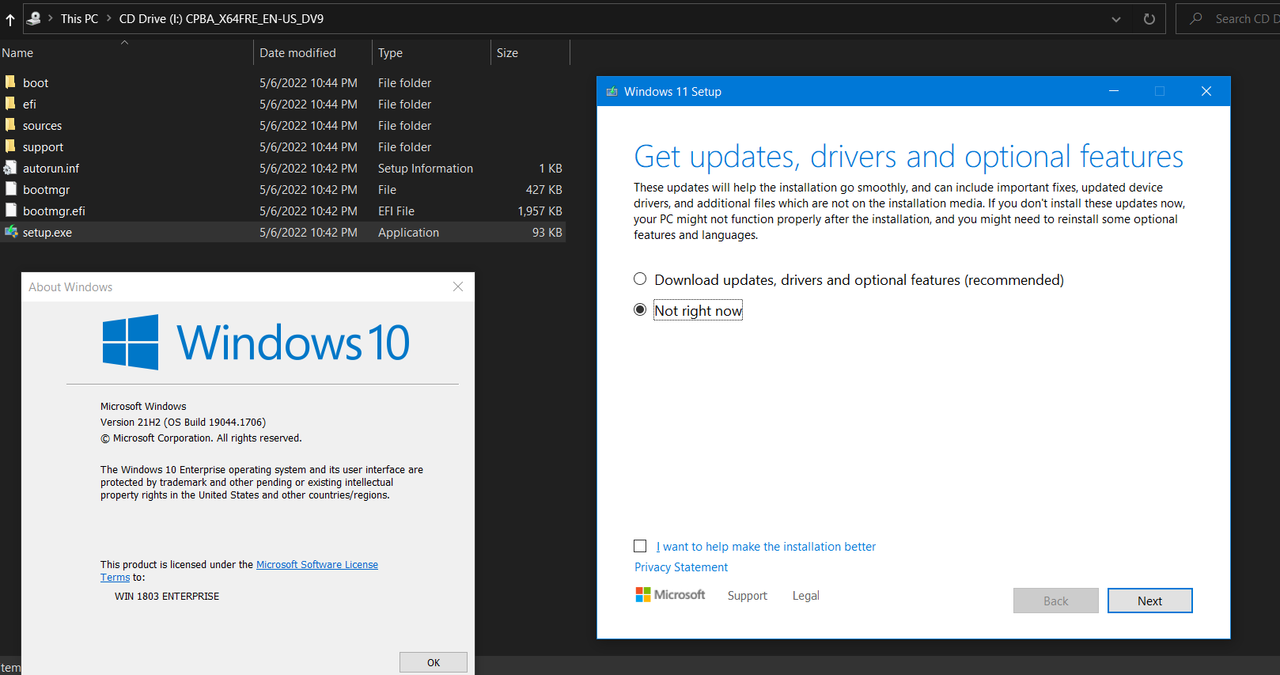Click the Windows 11 Setup title bar icon
Screen dimensions: 1280x675
pos(611,92)
